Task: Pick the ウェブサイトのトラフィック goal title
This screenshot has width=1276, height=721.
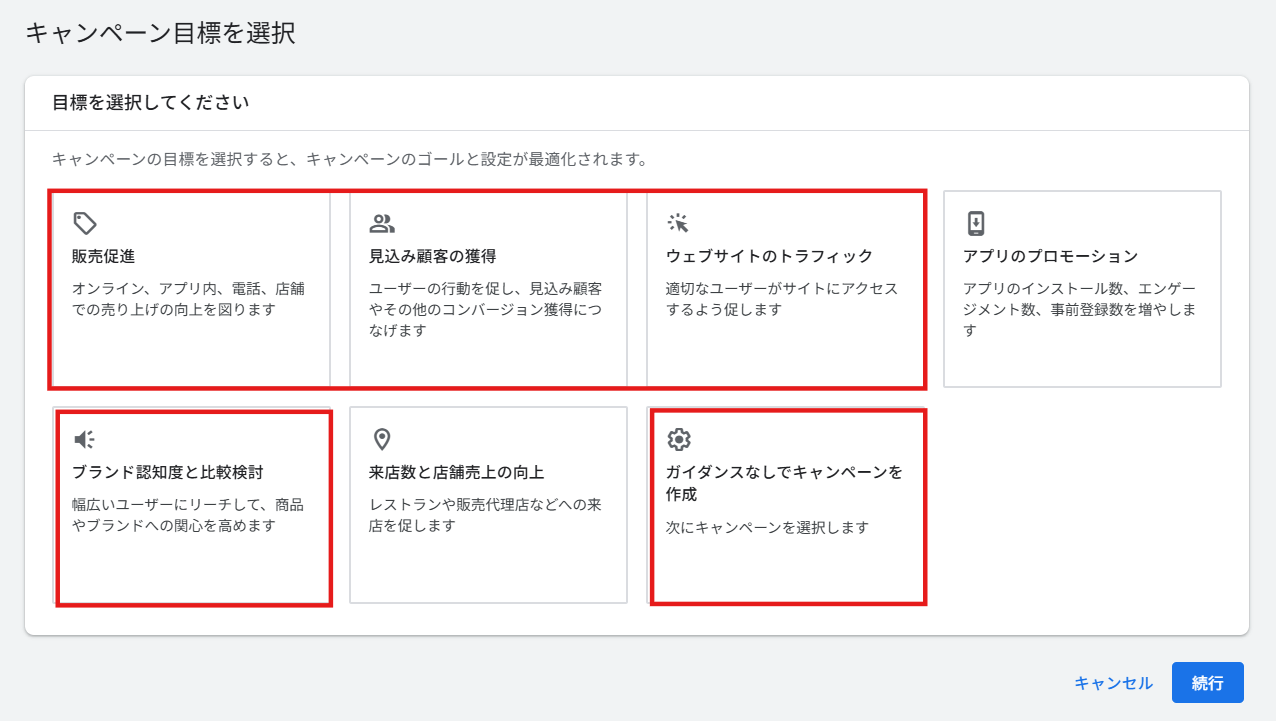Action: click(x=769, y=256)
